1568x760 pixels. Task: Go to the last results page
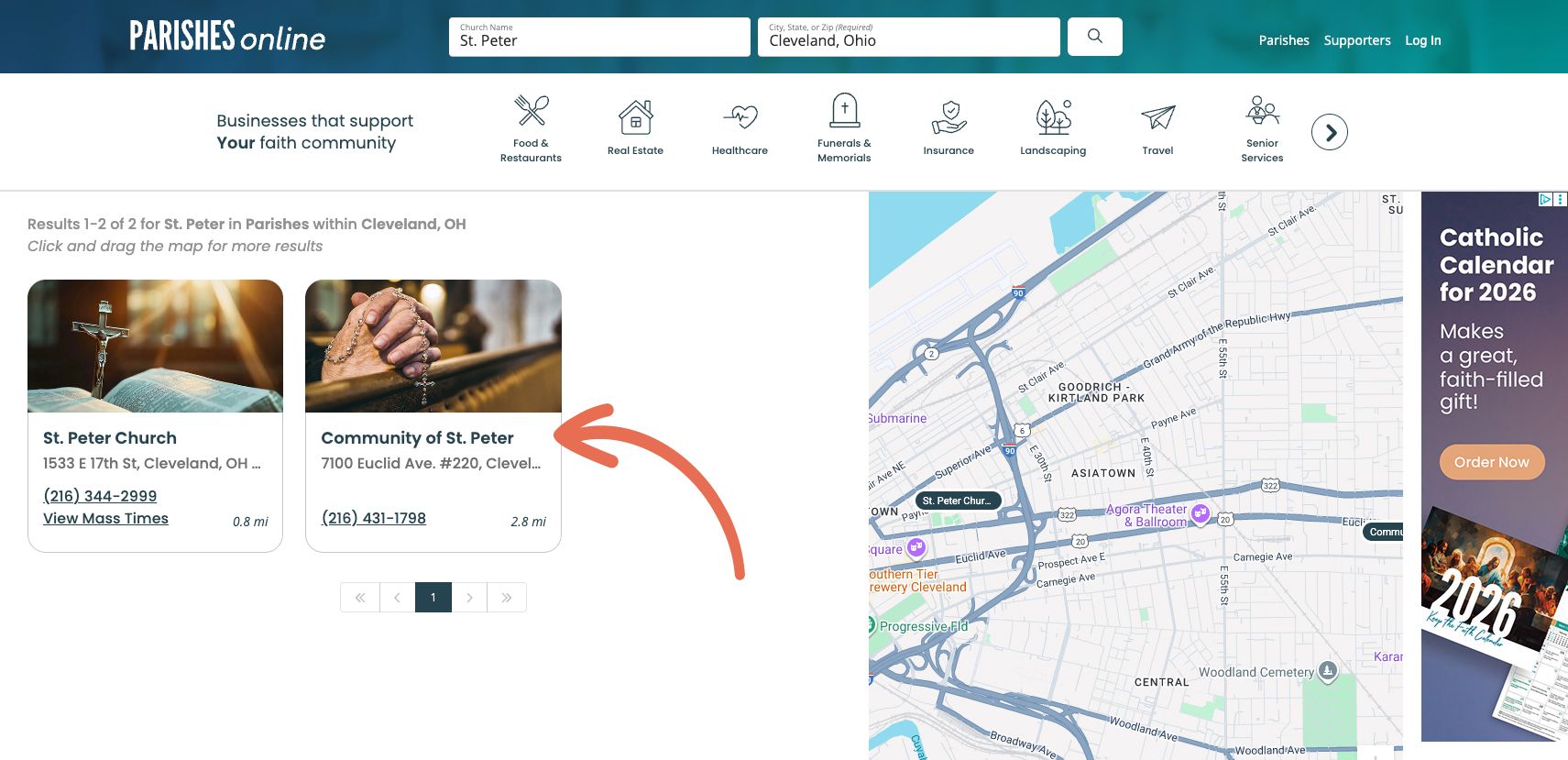pyautogui.click(x=507, y=598)
